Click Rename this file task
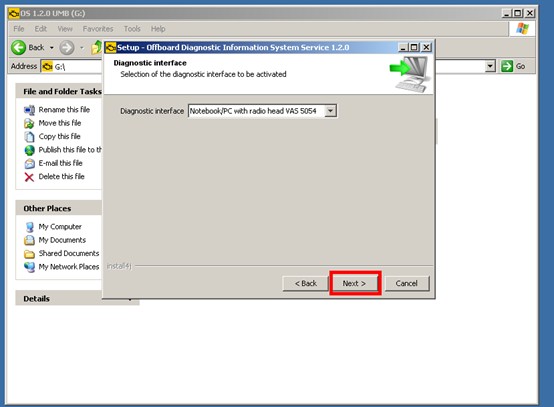The width and height of the screenshot is (554, 407). coord(64,110)
